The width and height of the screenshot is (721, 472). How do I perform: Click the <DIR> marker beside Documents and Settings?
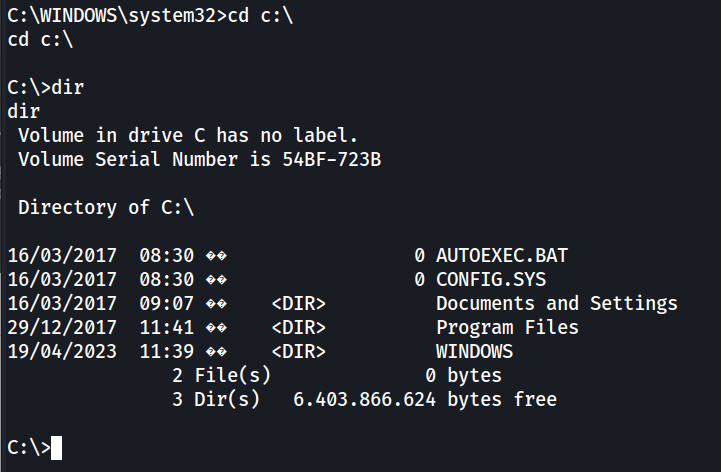point(299,303)
